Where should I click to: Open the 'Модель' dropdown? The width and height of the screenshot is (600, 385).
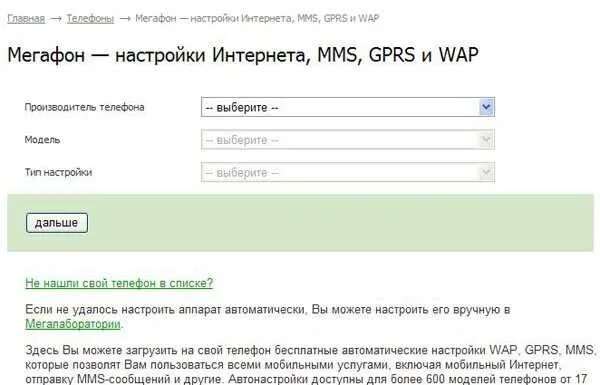pyautogui.click(x=348, y=140)
